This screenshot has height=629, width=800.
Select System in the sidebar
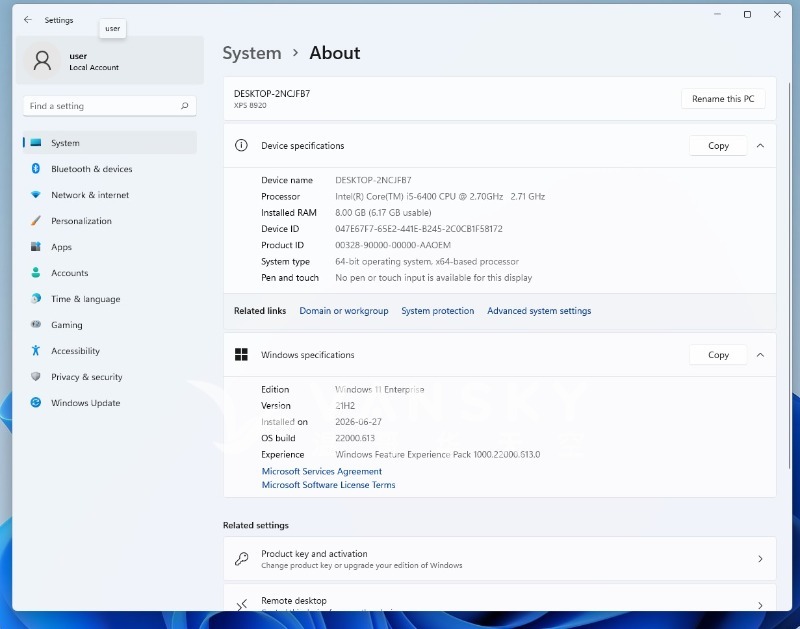click(x=110, y=143)
